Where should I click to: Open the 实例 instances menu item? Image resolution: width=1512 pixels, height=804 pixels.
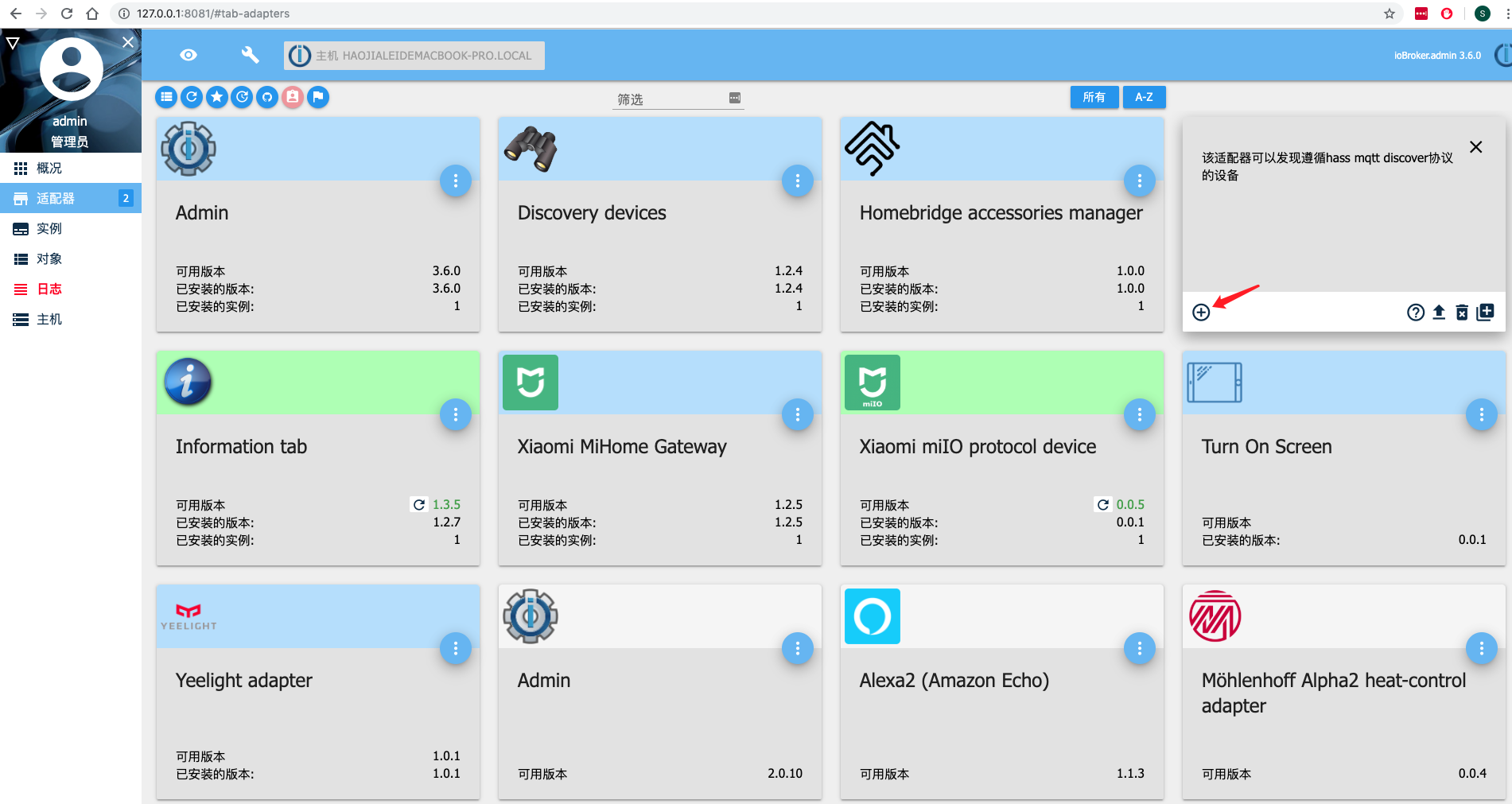point(71,228)
